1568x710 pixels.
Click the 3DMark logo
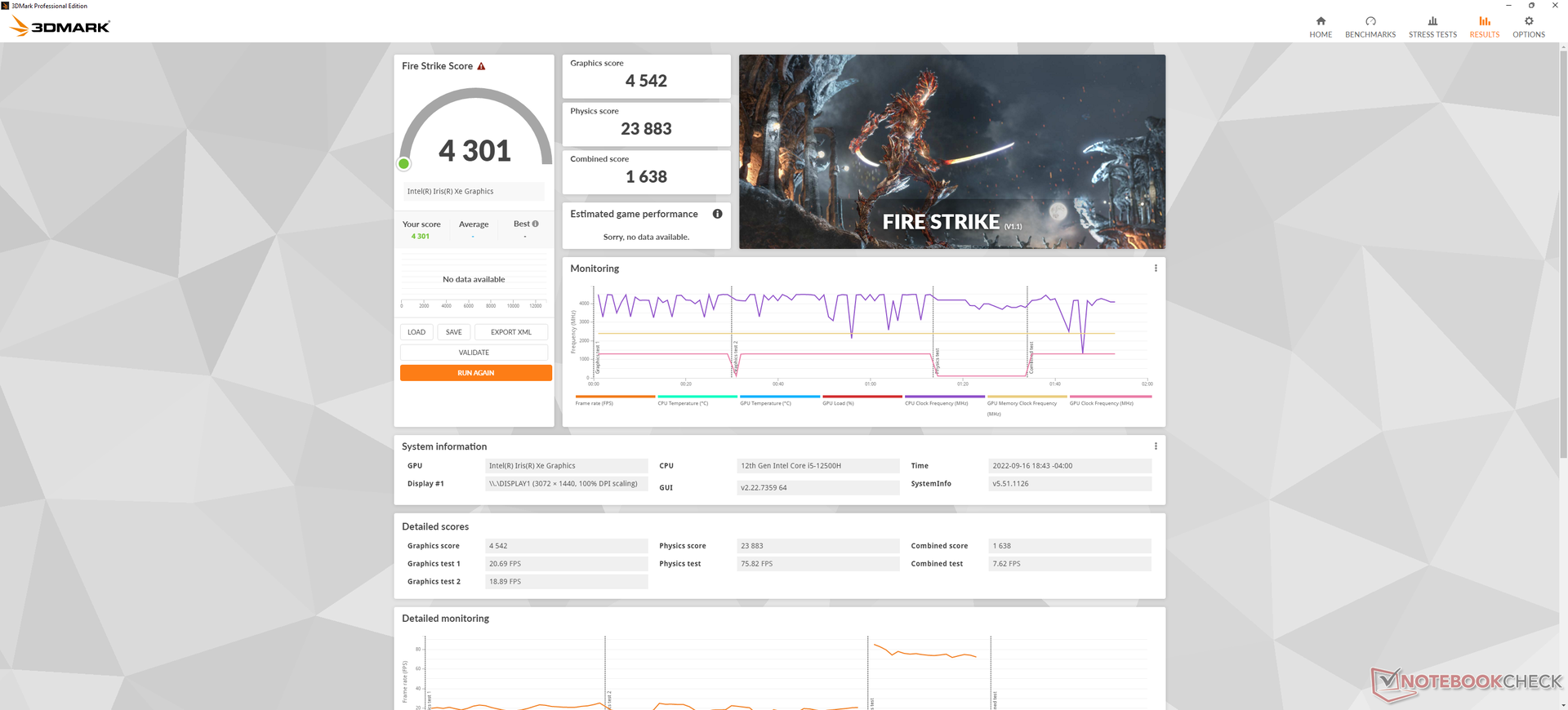point(60,26)
